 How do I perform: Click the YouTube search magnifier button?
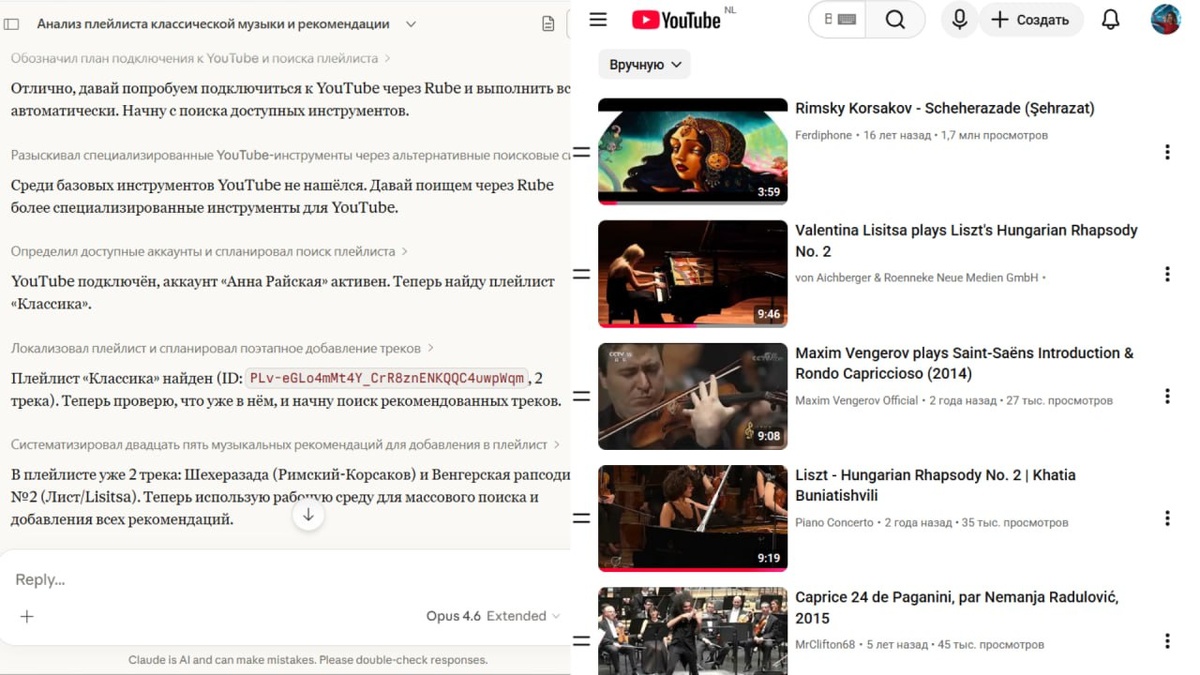click(x=895, y=19)
